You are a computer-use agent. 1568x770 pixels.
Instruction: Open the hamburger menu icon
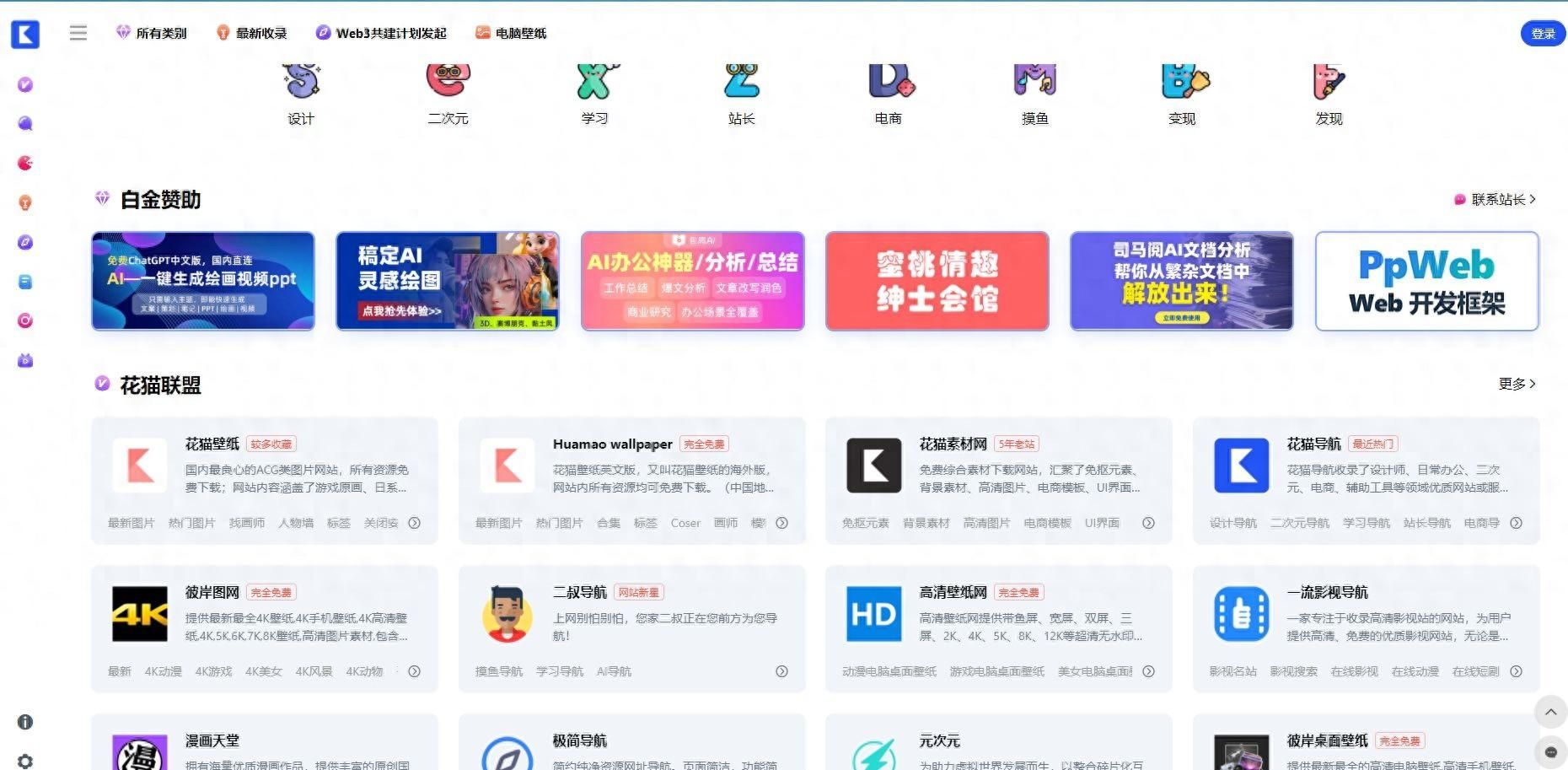pyautogui.click(x=78, y=33)
